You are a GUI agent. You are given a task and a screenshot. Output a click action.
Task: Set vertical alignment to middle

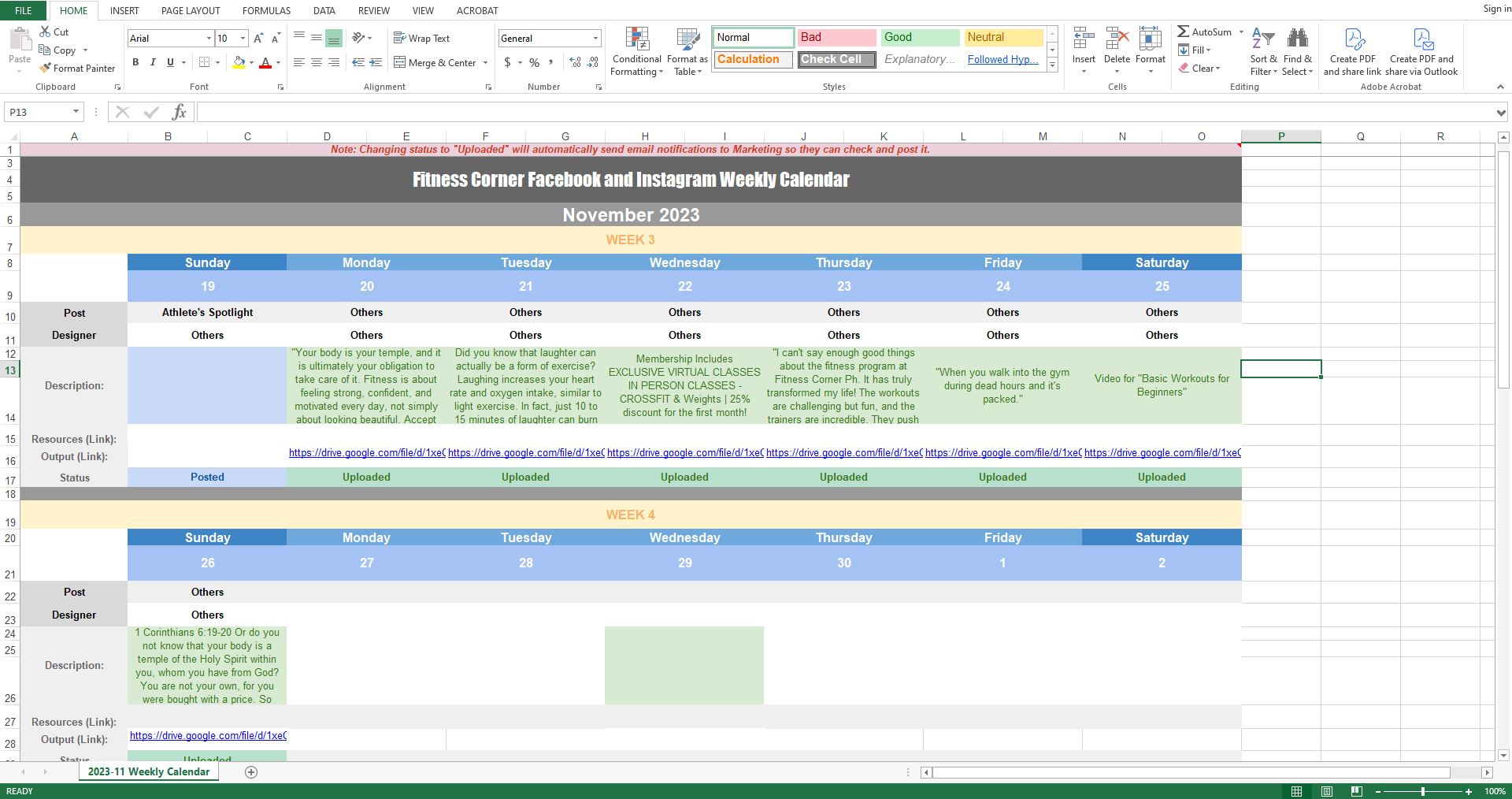(317, 38)
